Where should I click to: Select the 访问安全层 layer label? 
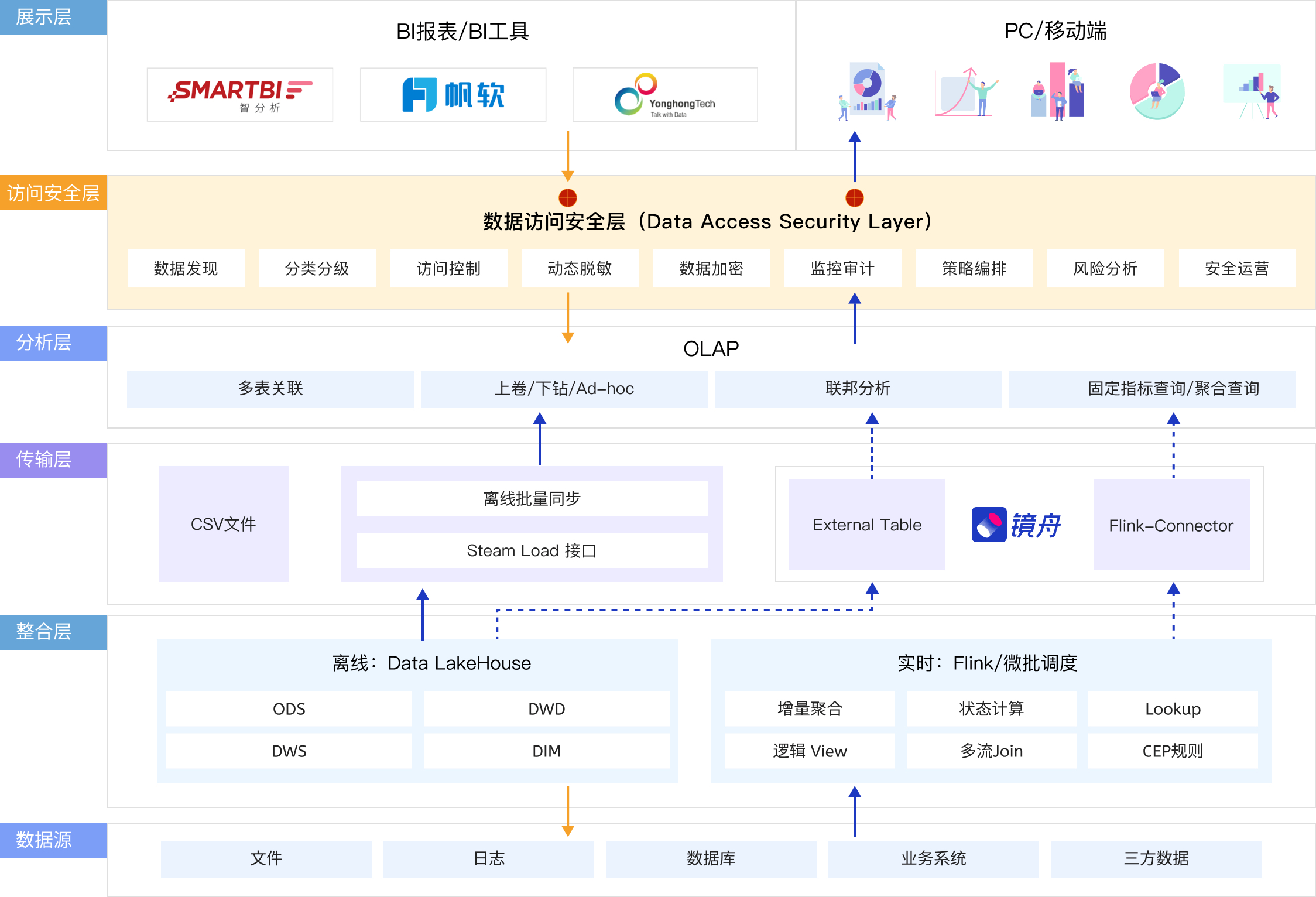[x=53, y=193]
